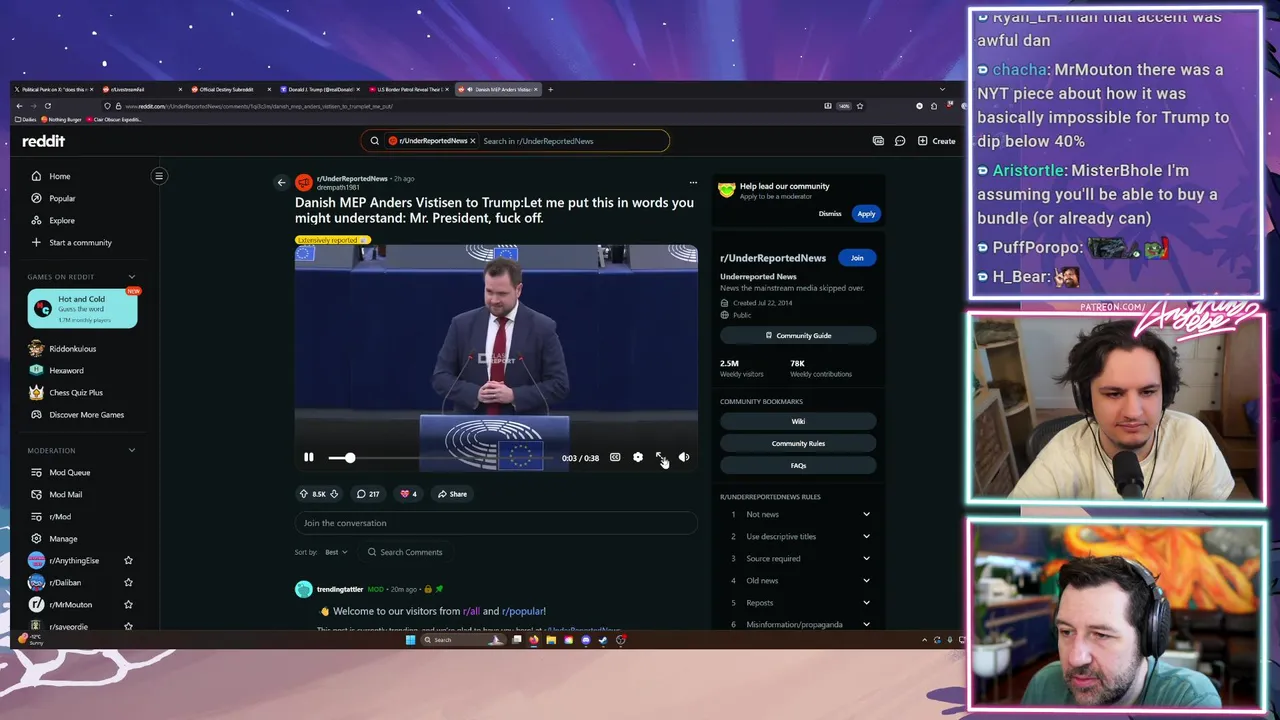Screen dimensions: 1280x720
Task: Click the reddit logo
Action: pos(43,141)
